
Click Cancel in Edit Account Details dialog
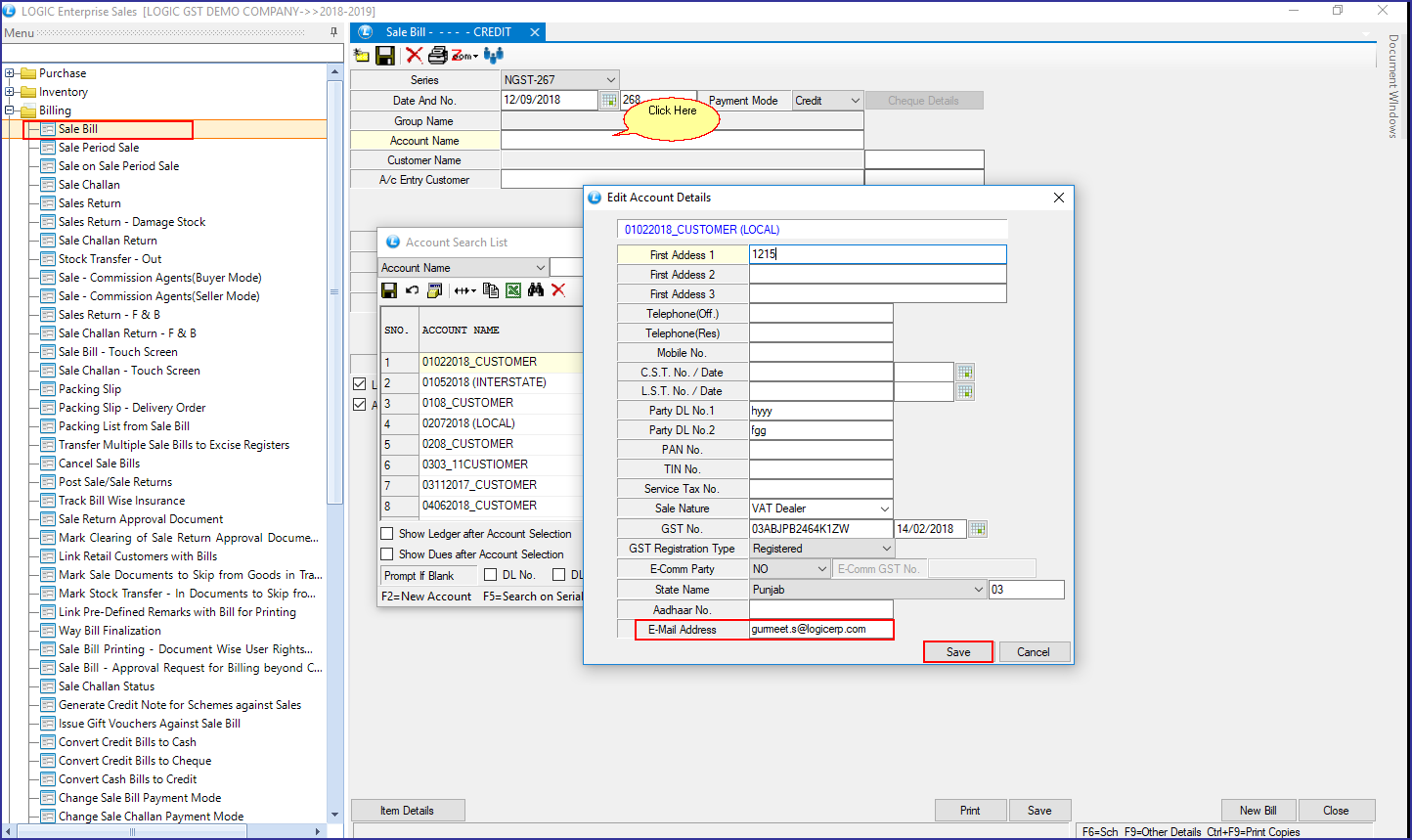pos(1034,652)
